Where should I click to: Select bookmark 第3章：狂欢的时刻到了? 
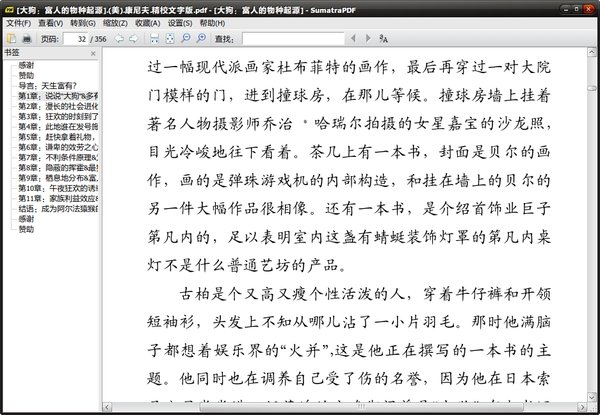(58, 116)
